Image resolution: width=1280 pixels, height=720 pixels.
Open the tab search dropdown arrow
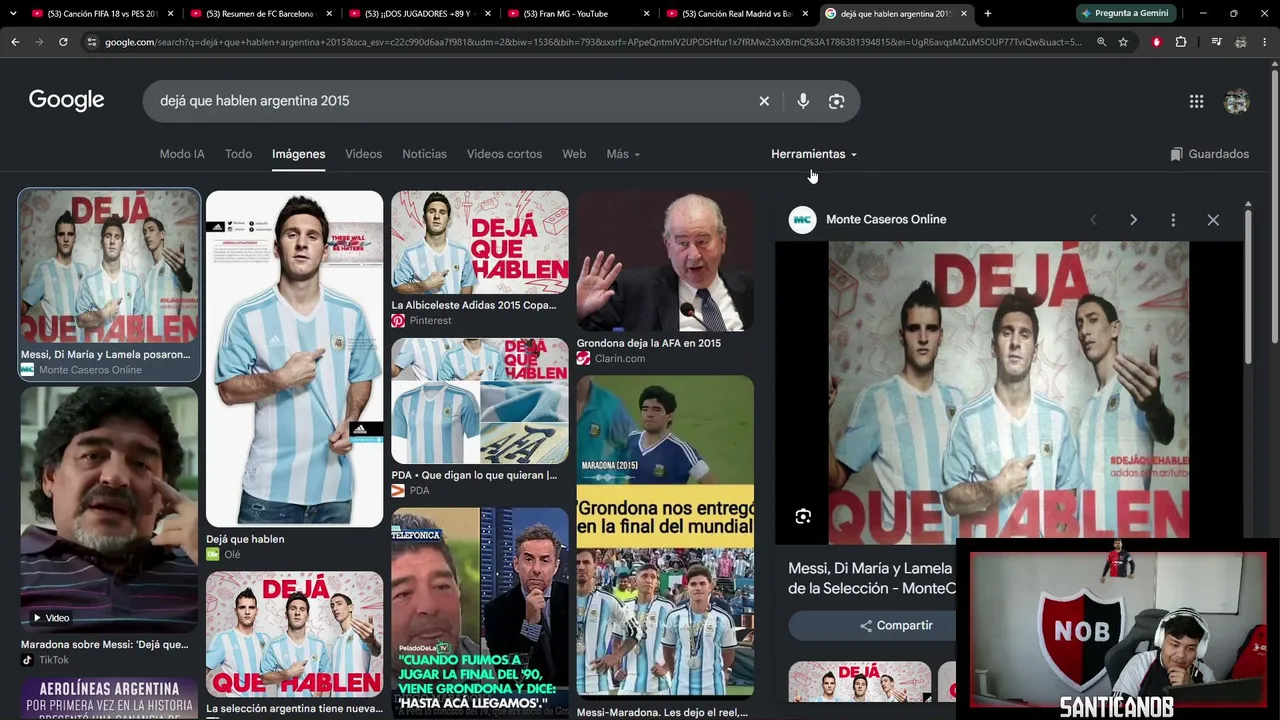(13, 14)
